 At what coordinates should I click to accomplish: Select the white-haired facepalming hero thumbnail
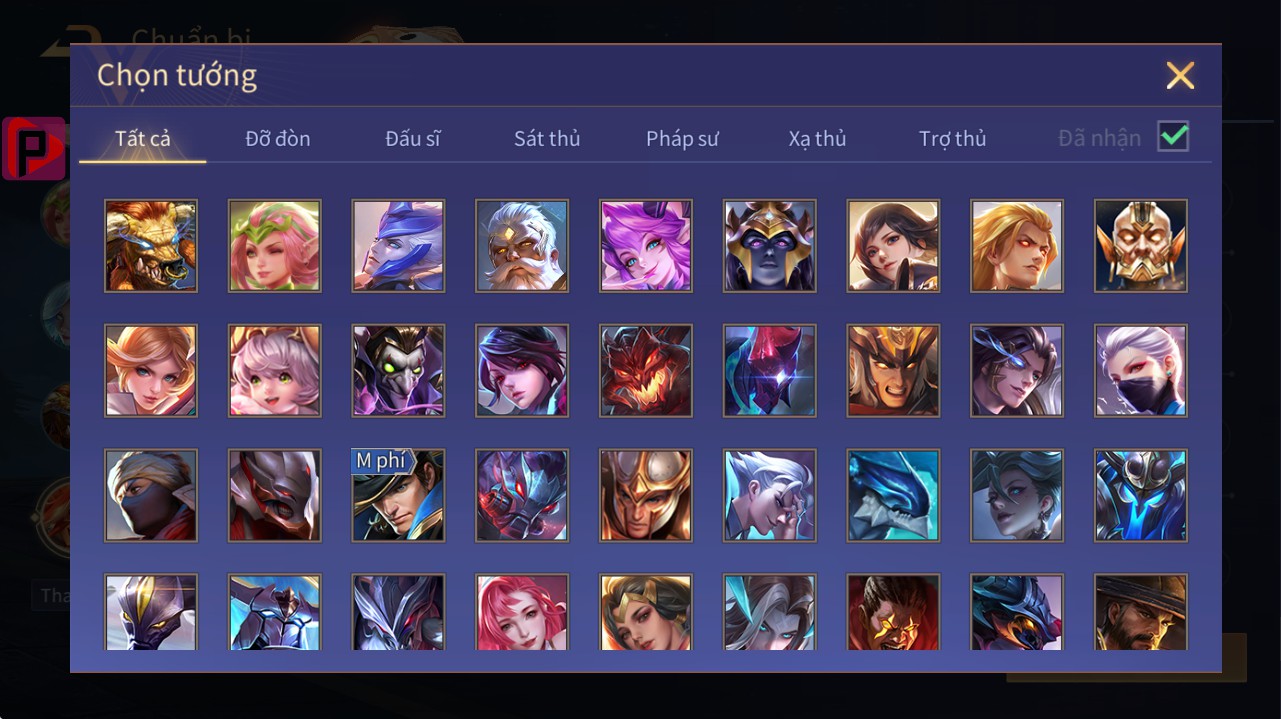pos(770,495)
